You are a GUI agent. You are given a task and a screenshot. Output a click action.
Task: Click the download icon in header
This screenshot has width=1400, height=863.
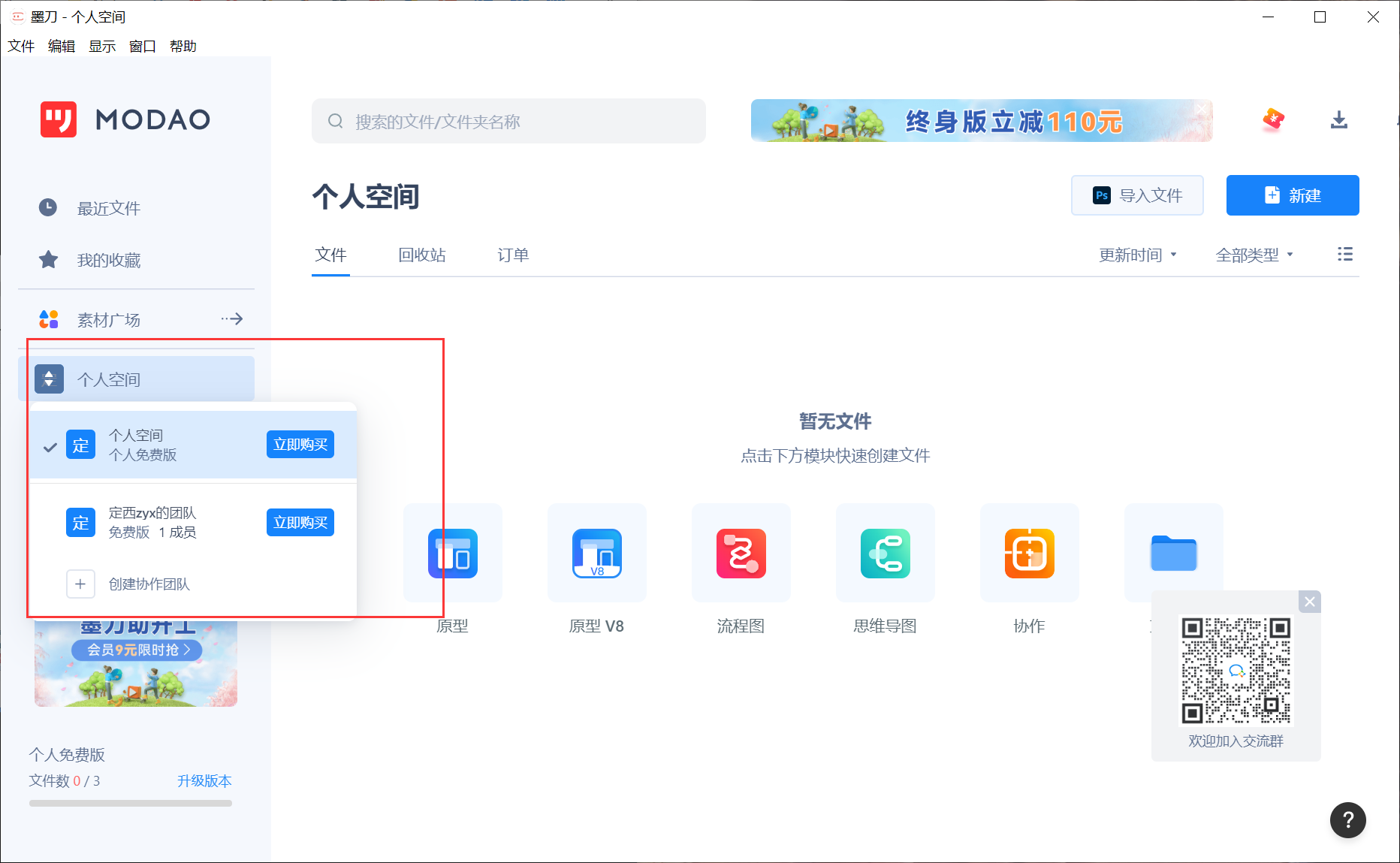pos(1339,120)
